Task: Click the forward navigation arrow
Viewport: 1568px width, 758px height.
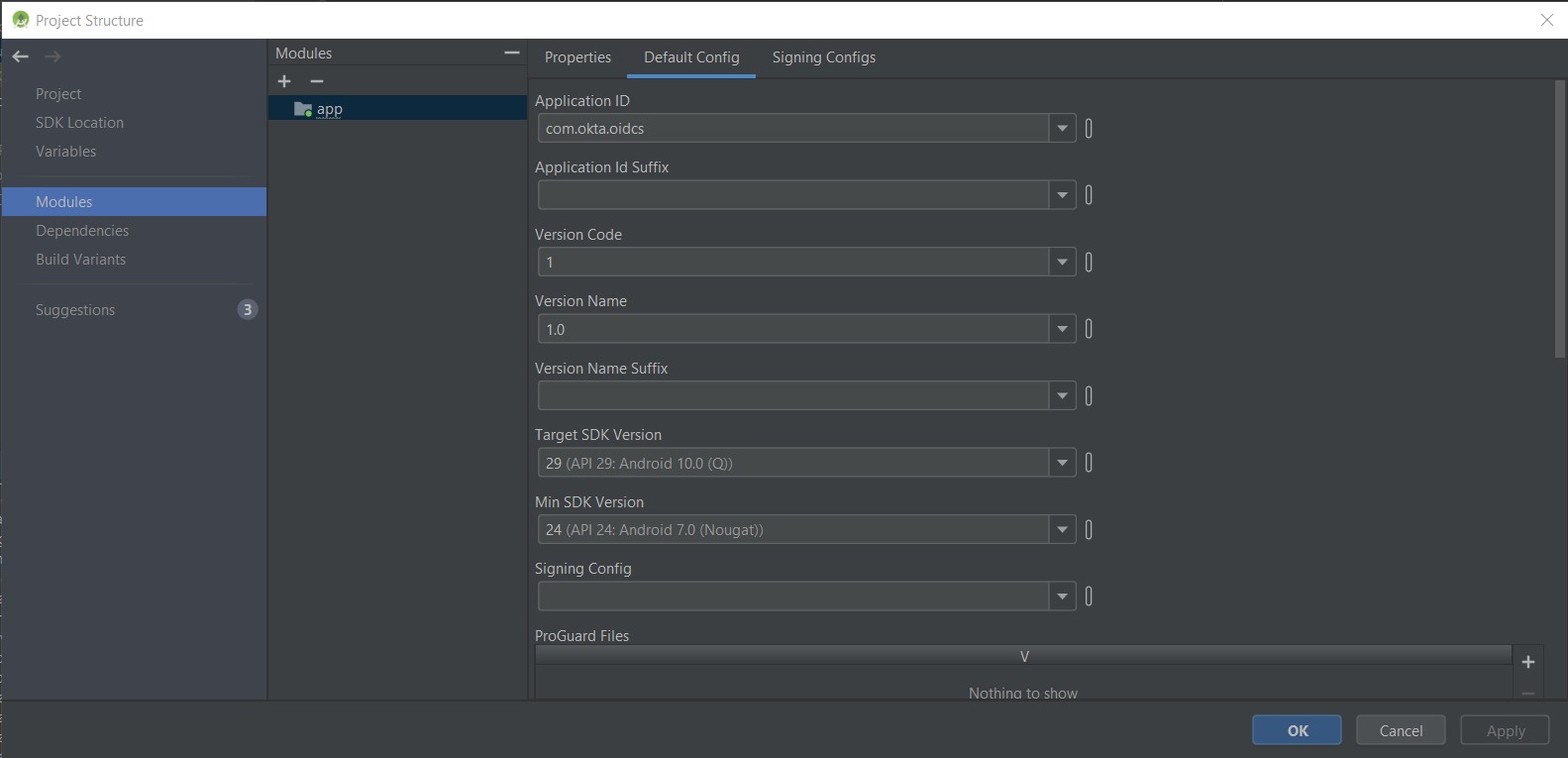Action: (x=52, y=56)
